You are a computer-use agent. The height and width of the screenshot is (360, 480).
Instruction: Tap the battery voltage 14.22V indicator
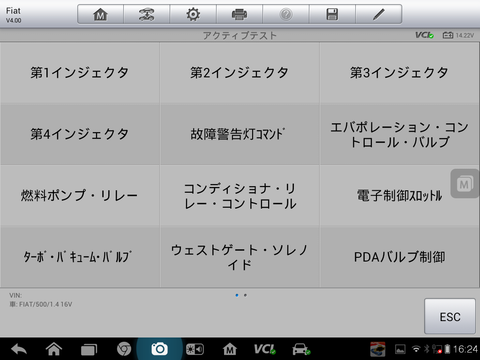(x=458, y=35)
